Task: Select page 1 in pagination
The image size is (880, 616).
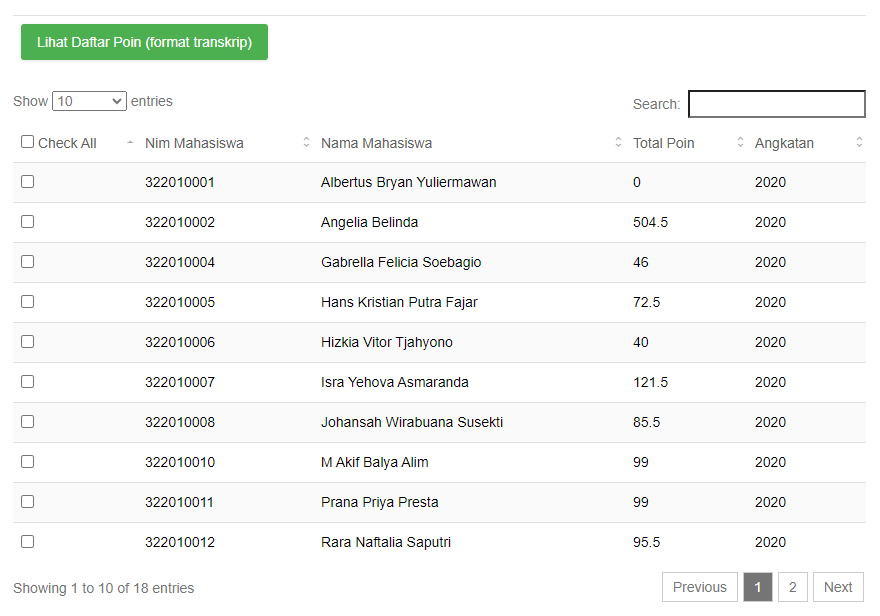Action: coord(758,587)
